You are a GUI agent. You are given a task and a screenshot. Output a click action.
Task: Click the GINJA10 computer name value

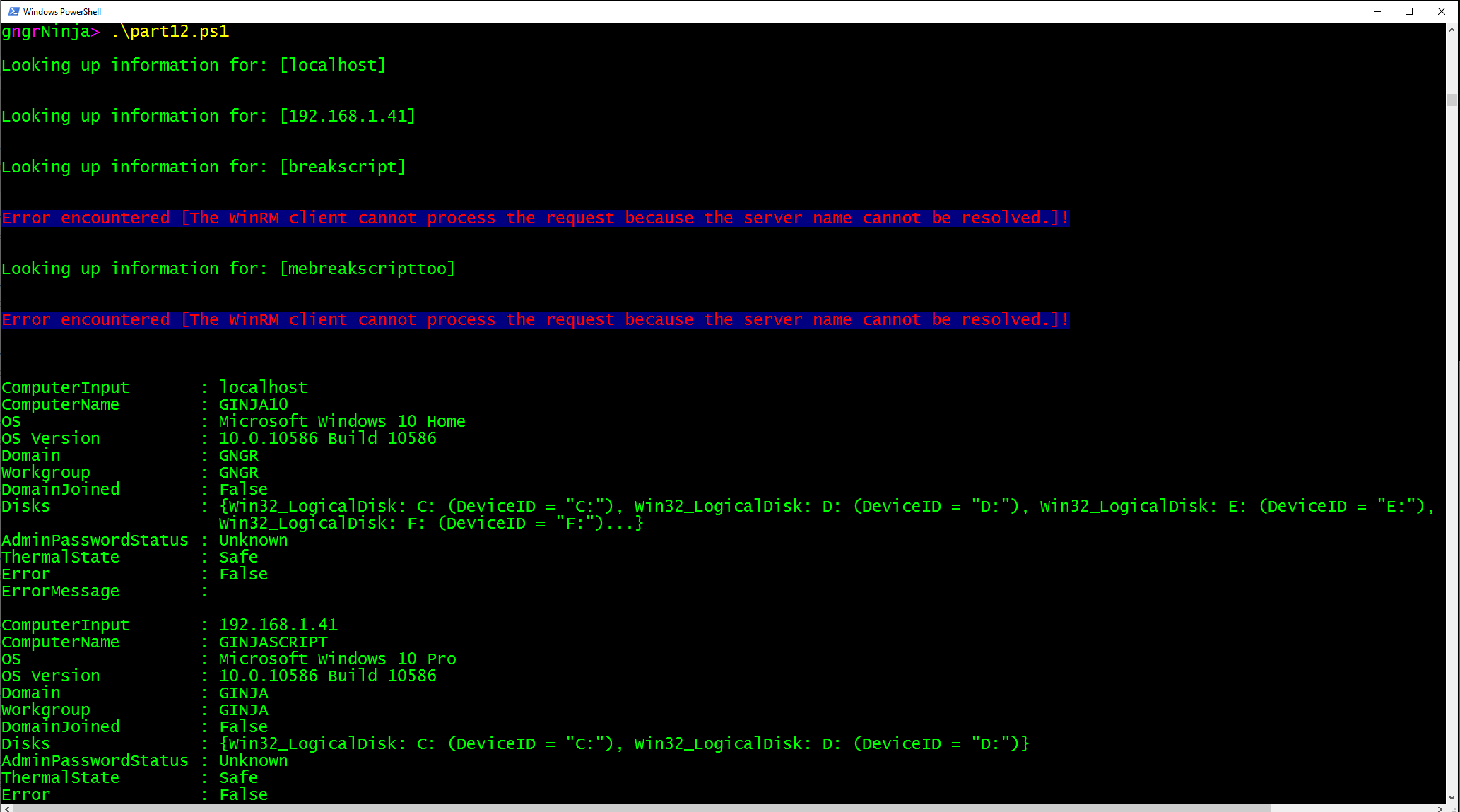point(253,405)
